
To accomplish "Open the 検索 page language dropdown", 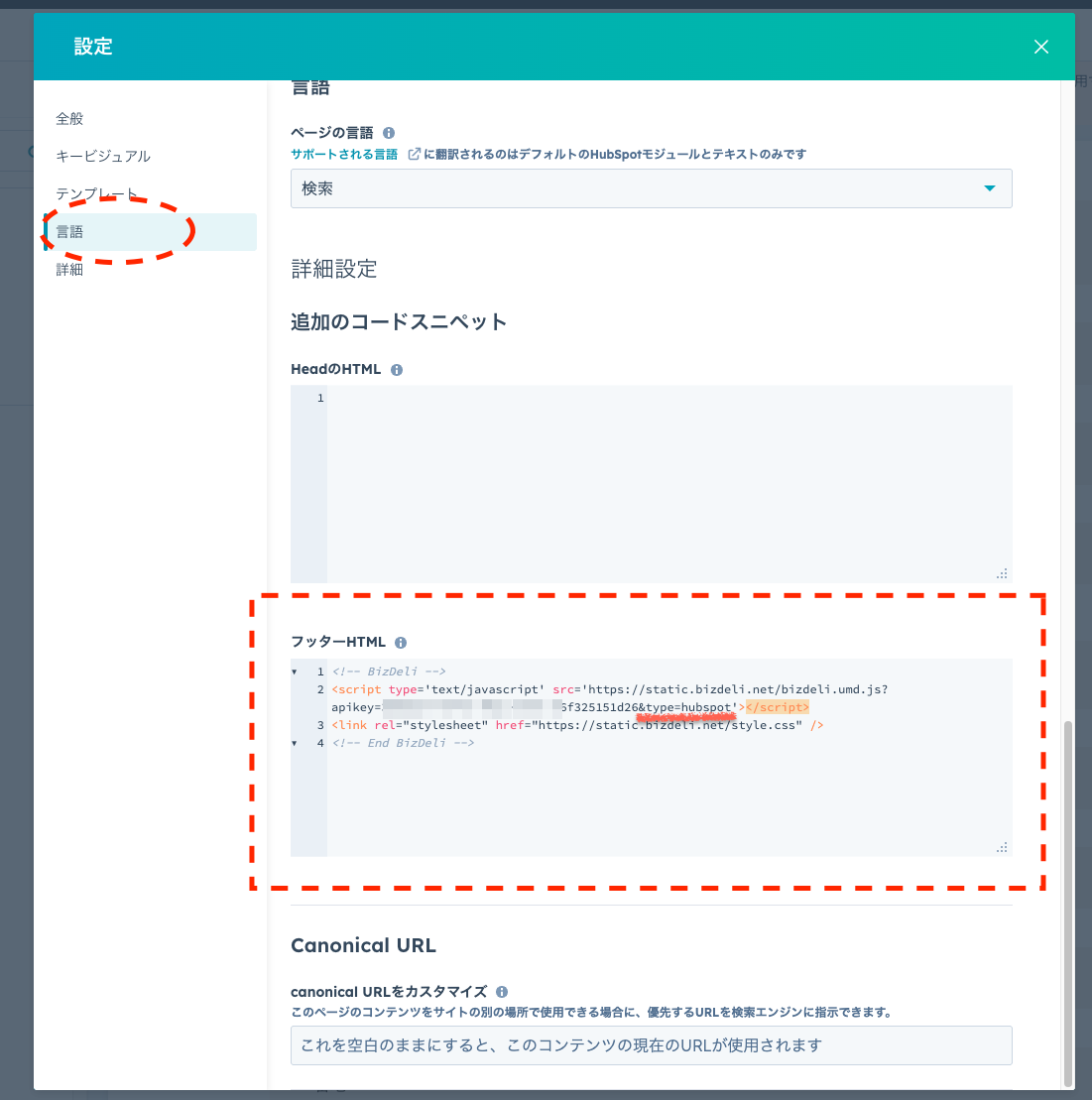I will pos(651,188).
